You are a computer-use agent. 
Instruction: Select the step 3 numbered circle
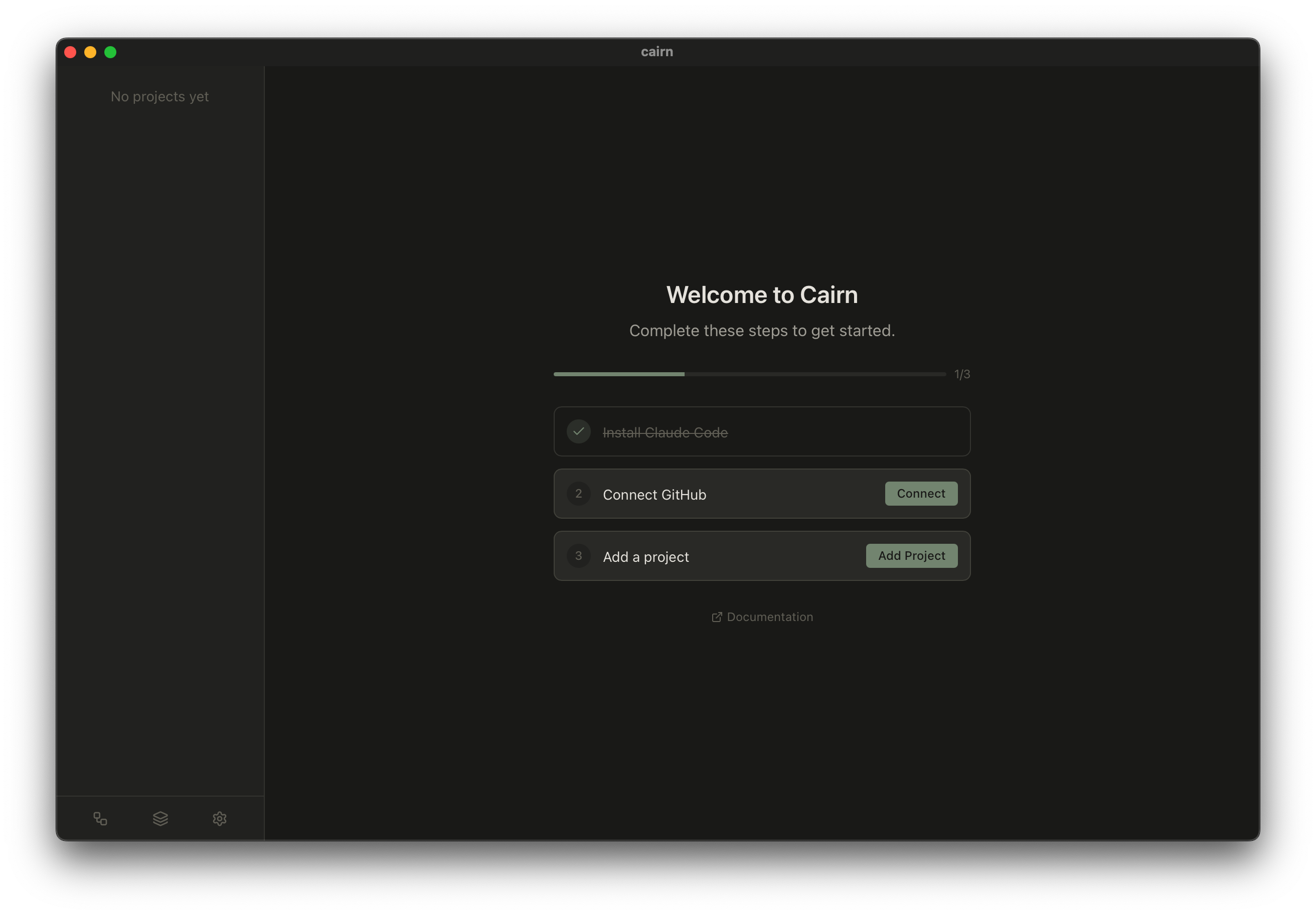579,555
